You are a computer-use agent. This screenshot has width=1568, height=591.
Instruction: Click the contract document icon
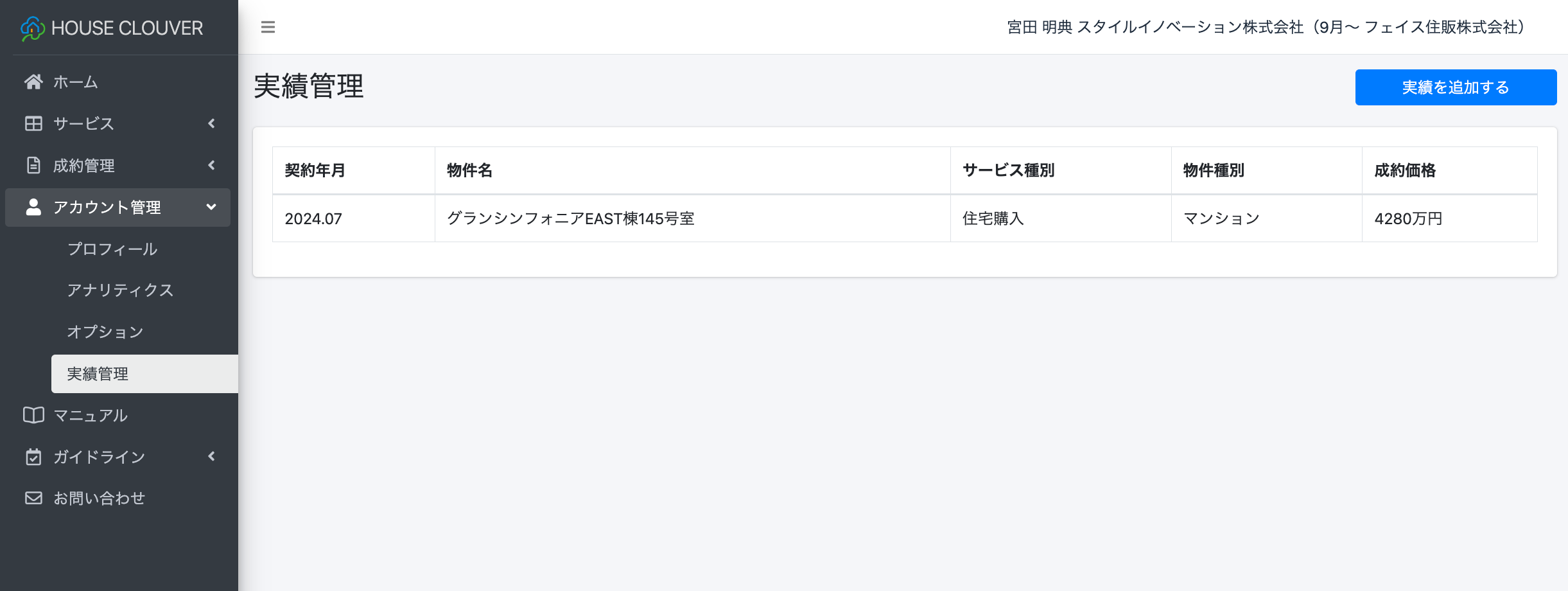(33, 165)
